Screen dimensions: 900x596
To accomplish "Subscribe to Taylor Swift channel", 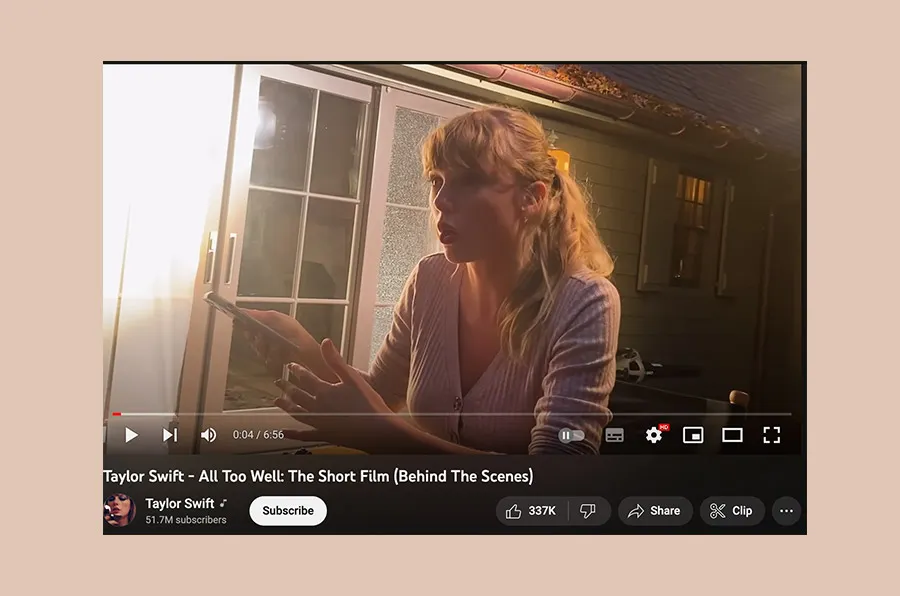I will click(x=288, y=510).
